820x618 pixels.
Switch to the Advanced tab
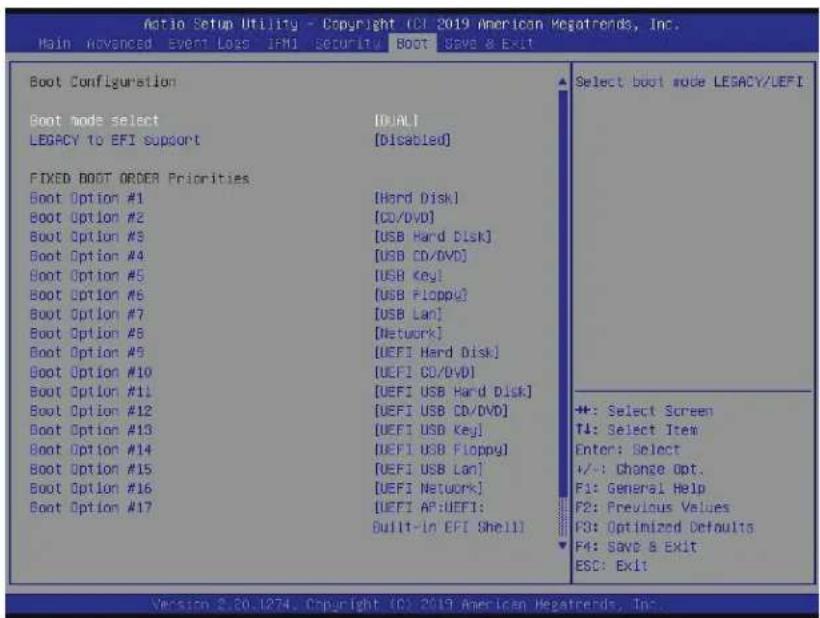tap(119, 43)
